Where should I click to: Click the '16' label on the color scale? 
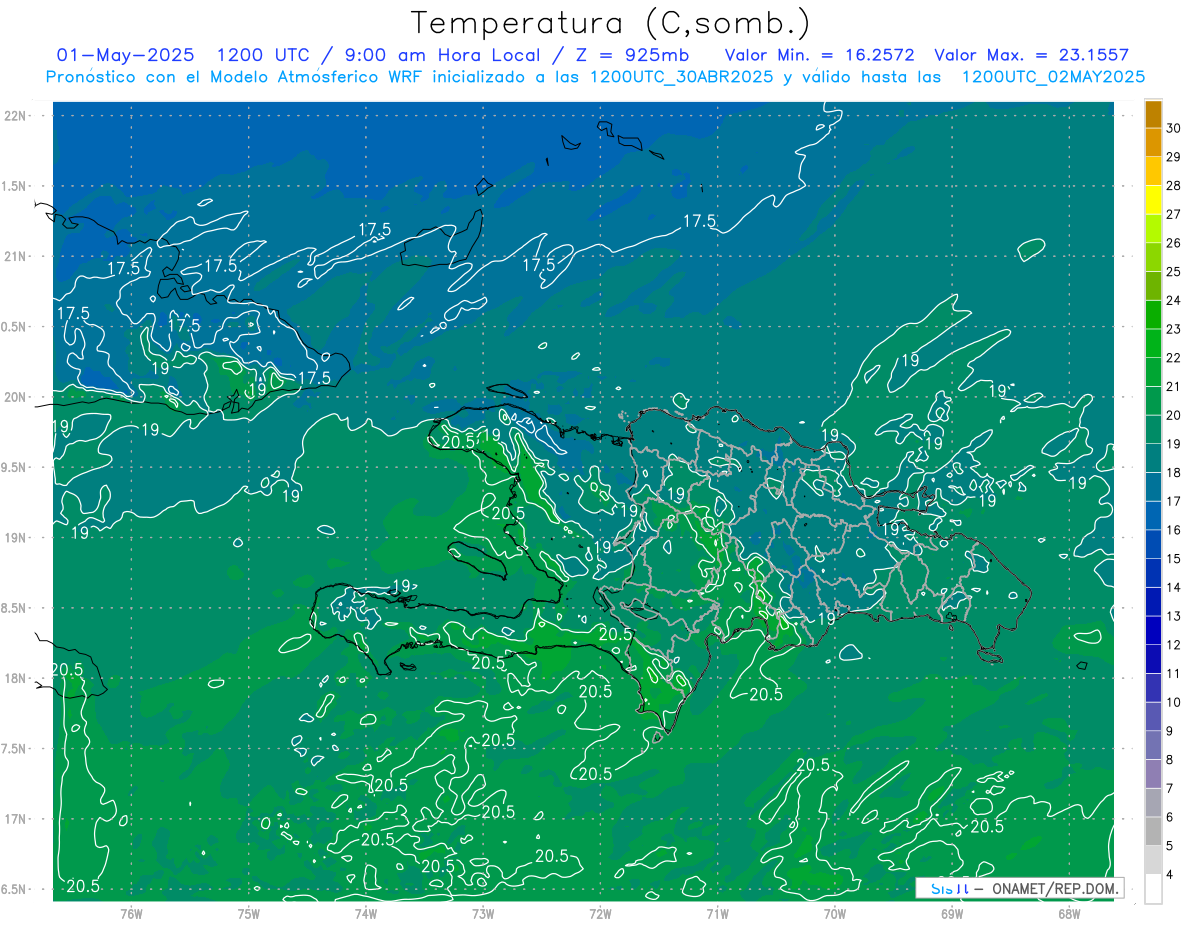(x=1174, y=530)
